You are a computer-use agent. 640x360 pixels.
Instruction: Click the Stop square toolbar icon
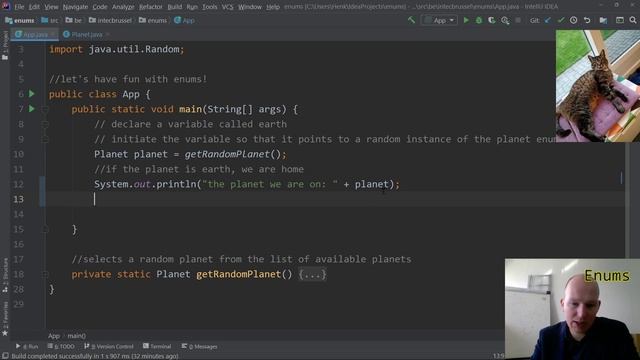[518, 20]
